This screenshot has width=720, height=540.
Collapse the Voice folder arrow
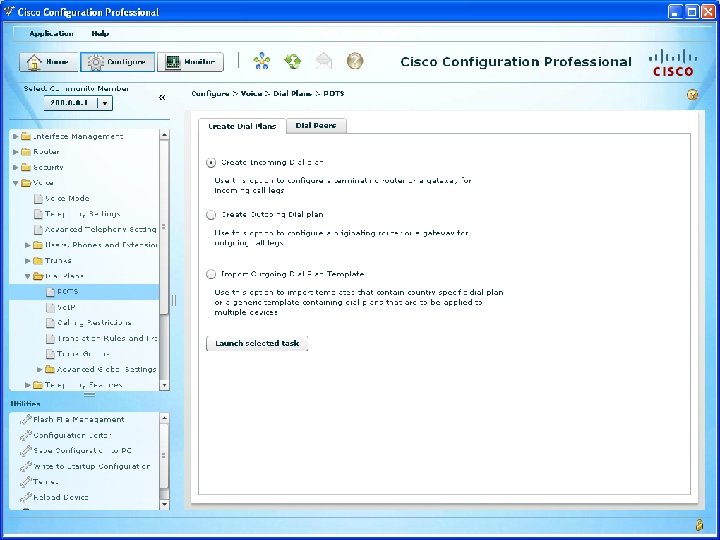point(16,183)
